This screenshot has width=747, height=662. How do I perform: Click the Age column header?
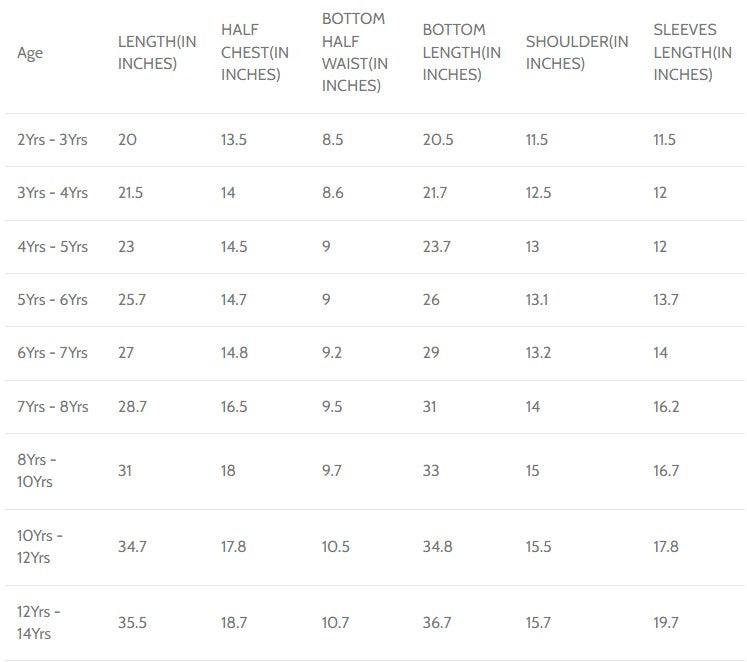pos(30,53)
